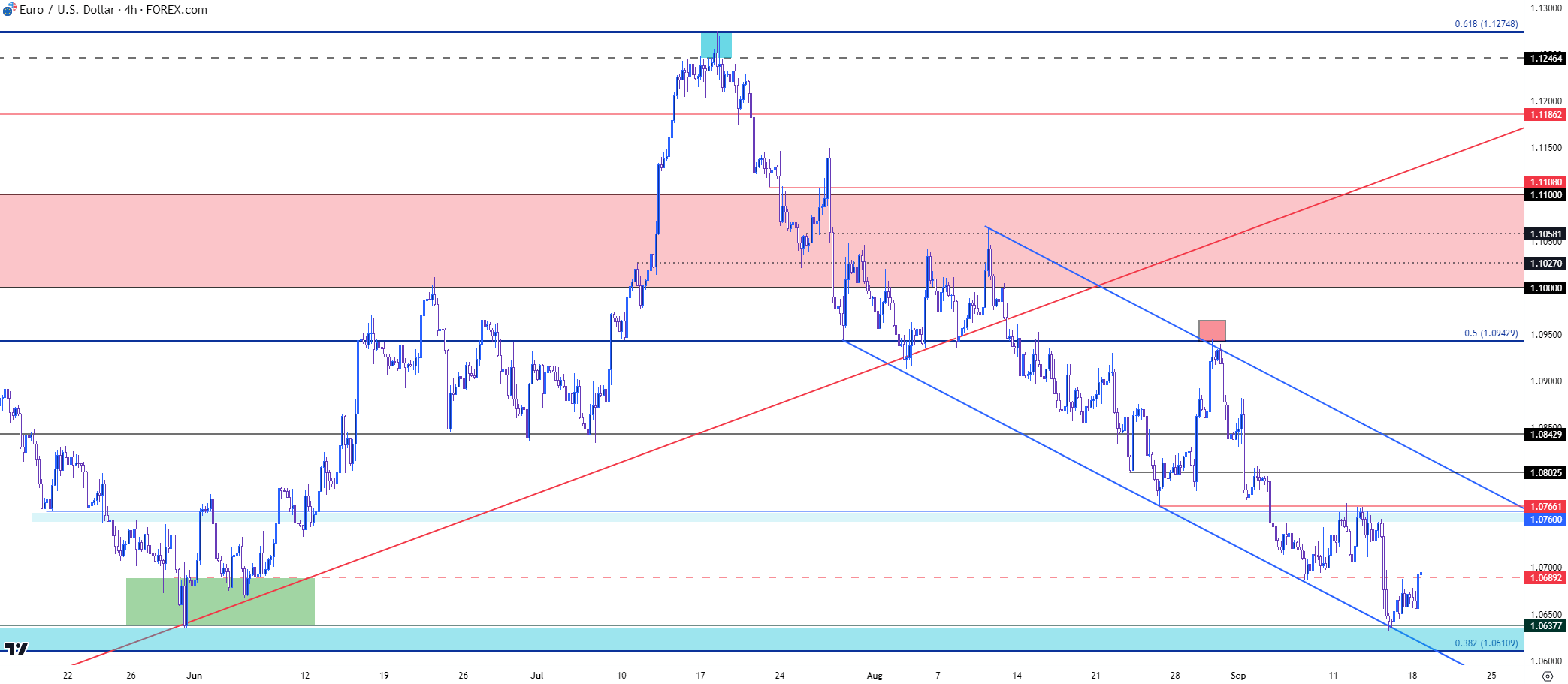Select the 1.08025 price label
Screen dimensions: 1568x684
coord(1545,472)
